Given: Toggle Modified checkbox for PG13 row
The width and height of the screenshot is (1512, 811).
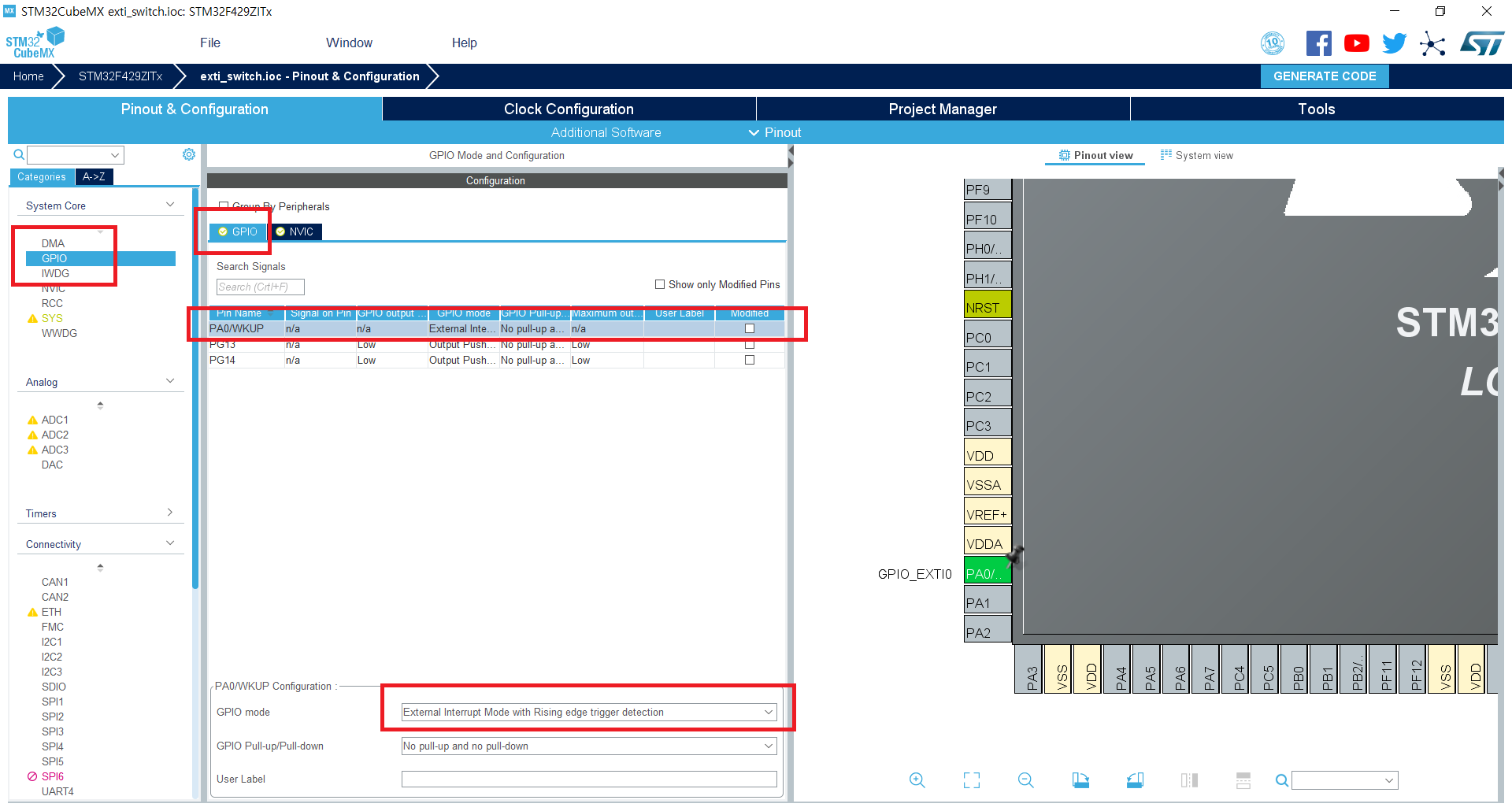Looking at the screenshot, I should tap(750, 344).
